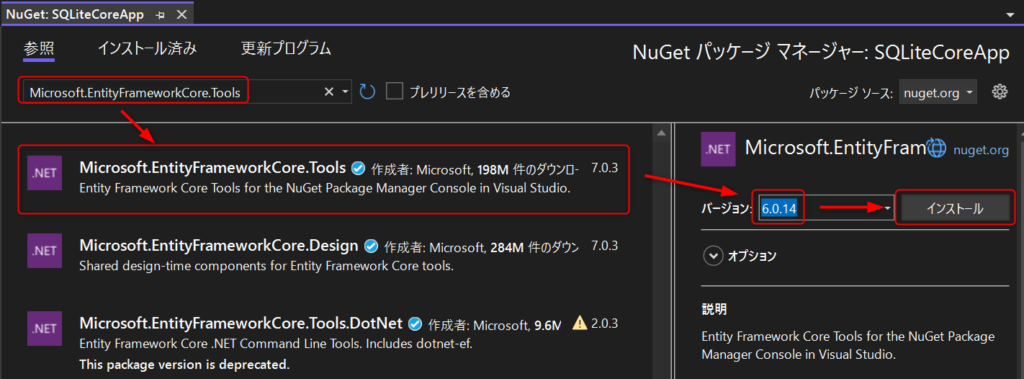
Task: Switch to the インストール済み tab
Action: click(147, 48)
